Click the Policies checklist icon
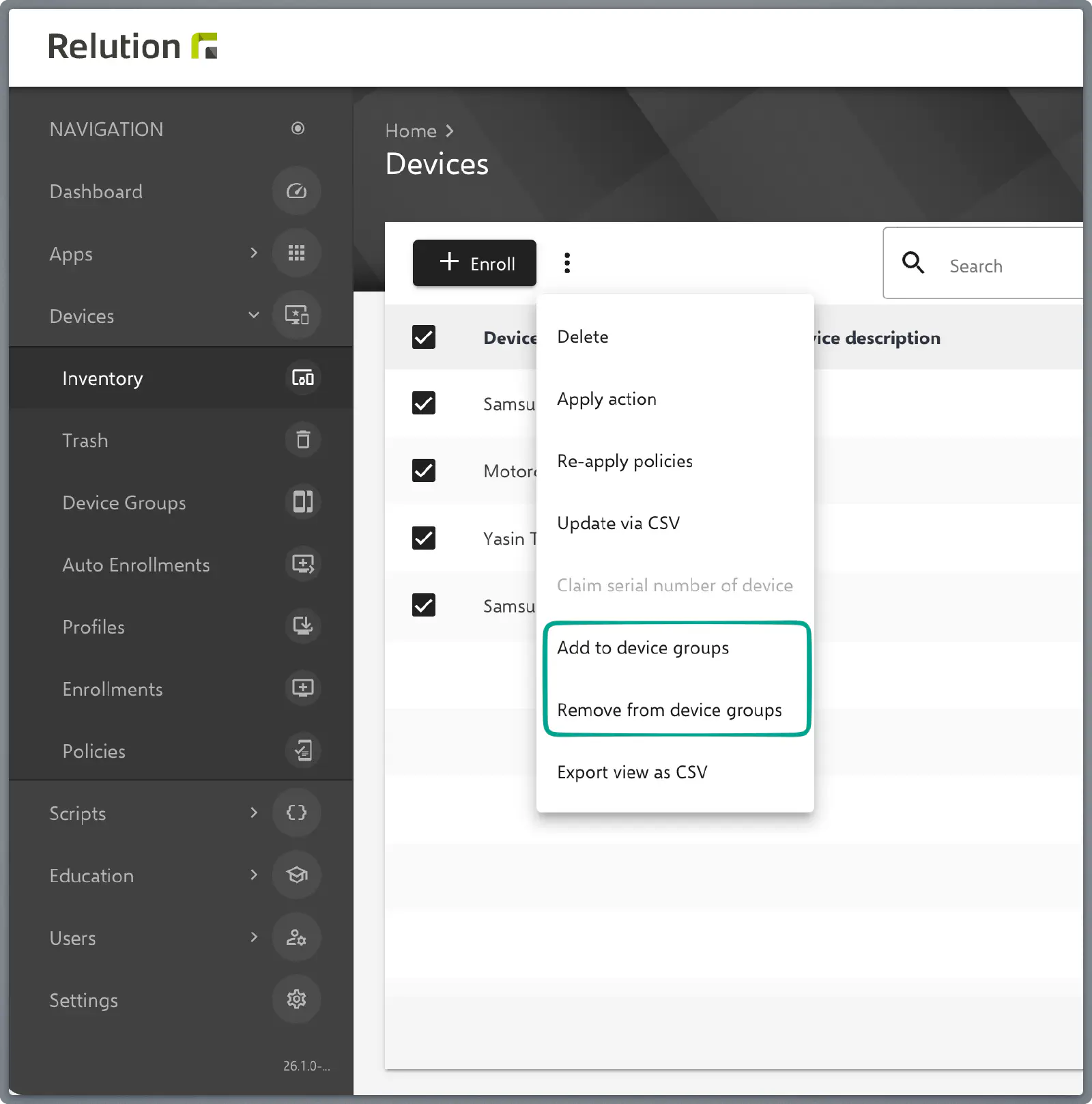 (303, 751)
